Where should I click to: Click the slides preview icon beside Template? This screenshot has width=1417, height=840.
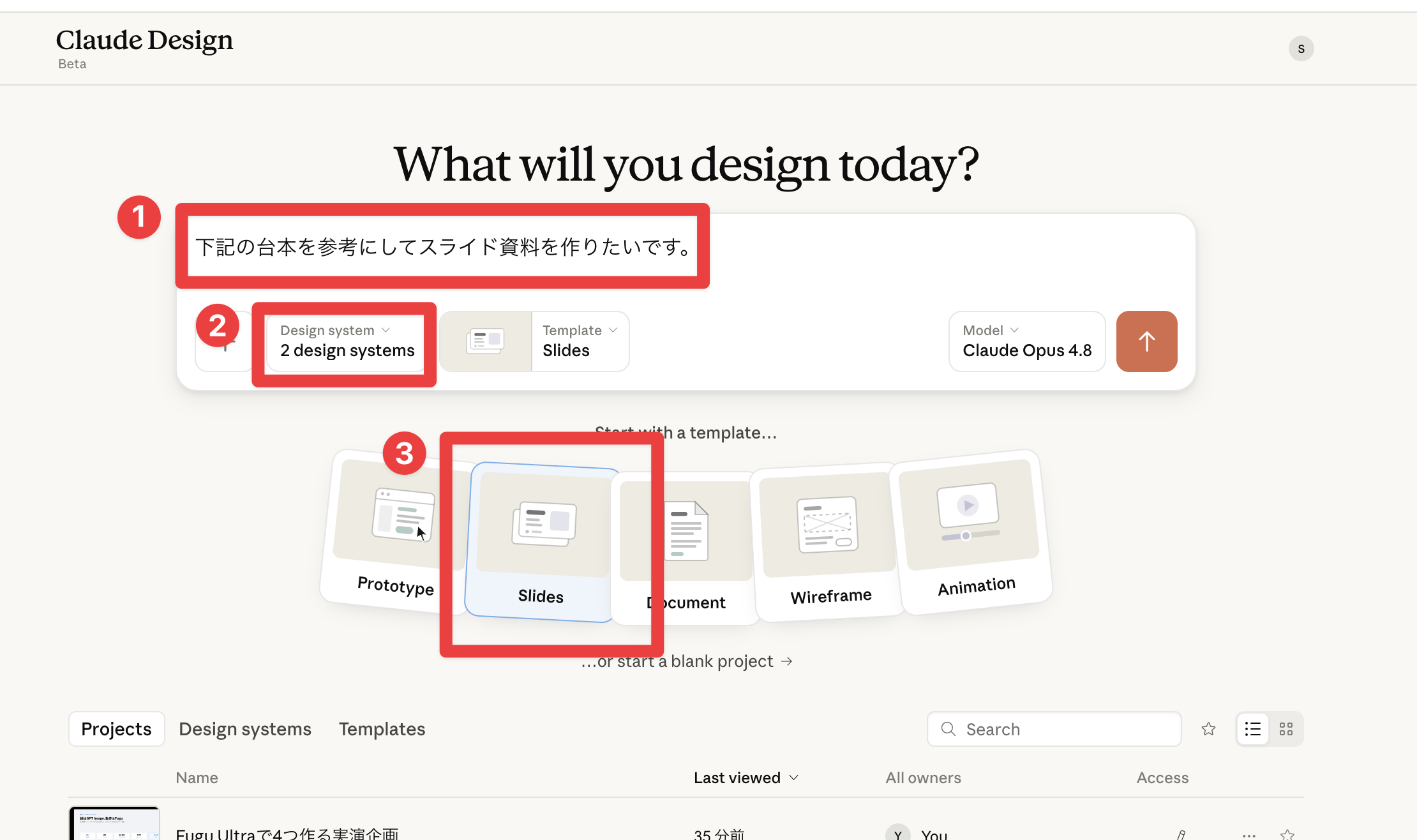[486, 341]
